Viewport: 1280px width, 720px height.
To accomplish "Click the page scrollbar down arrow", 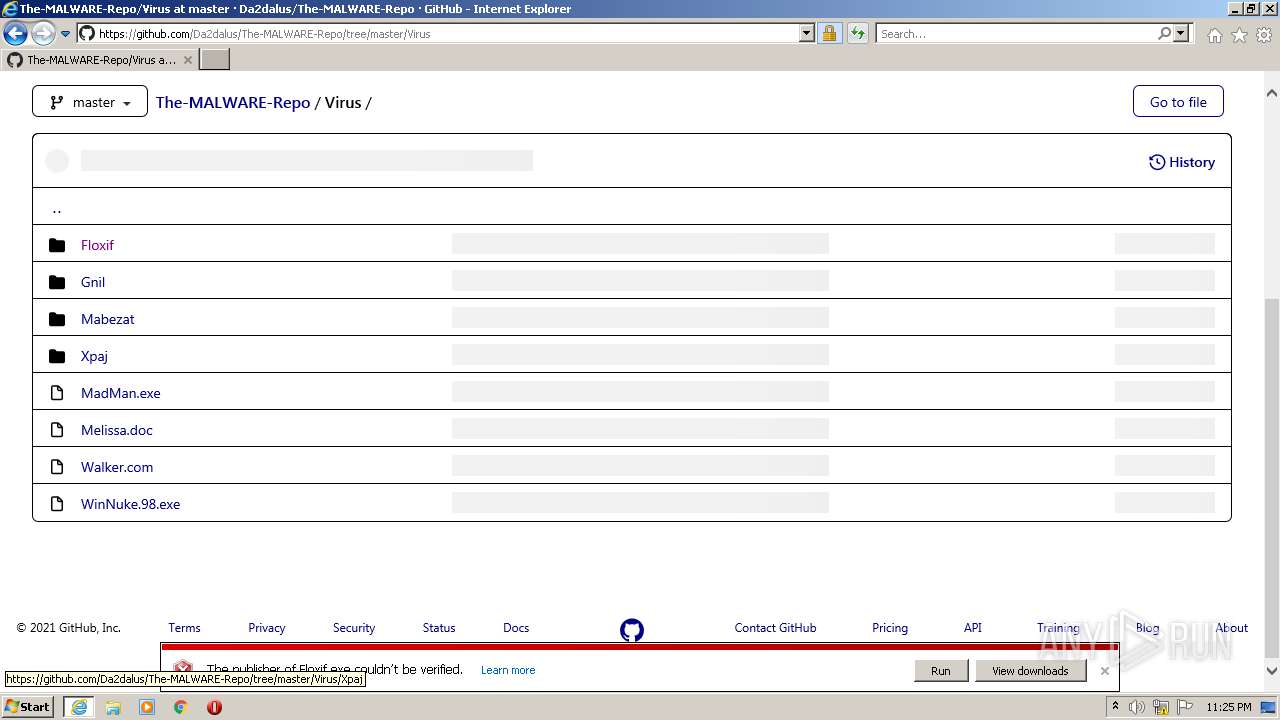I will [1272, 671].
